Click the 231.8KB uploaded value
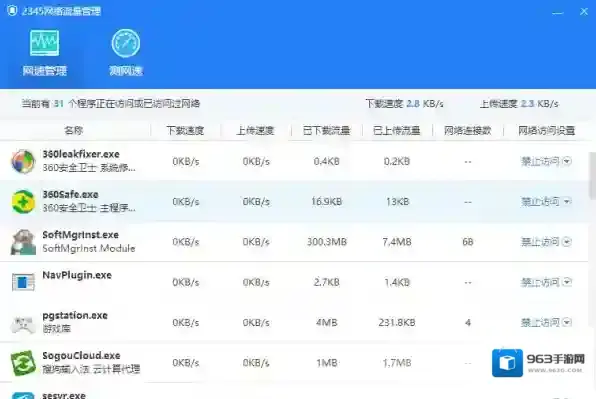This screenshot has width=596, height=399. point(397,323)
